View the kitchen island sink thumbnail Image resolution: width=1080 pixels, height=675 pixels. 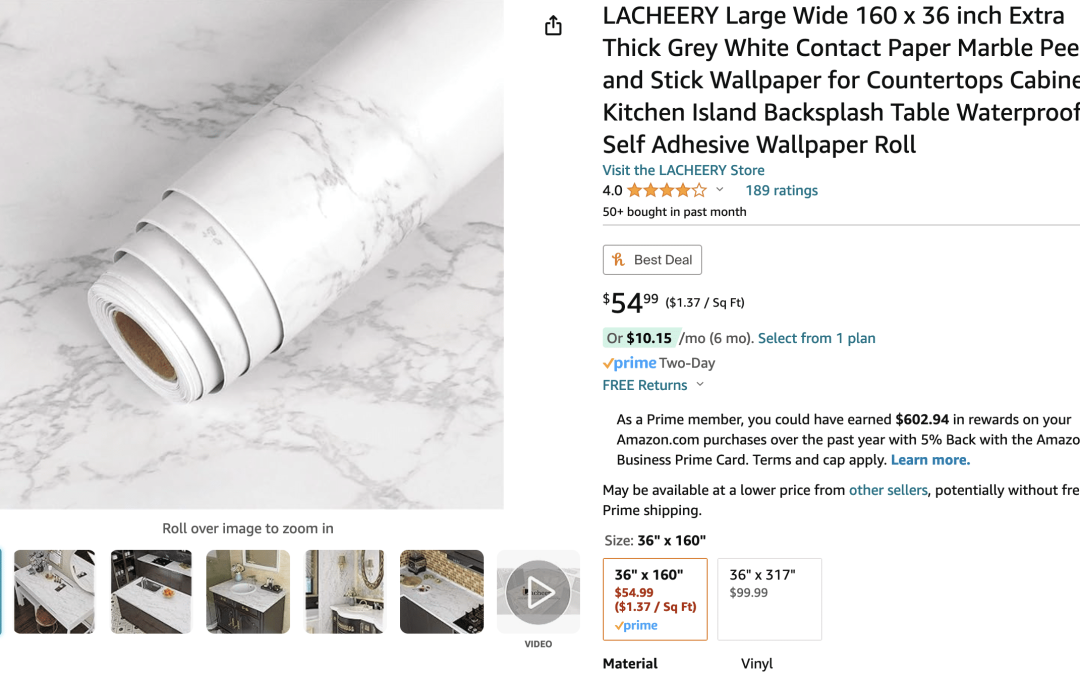tap(151, 592)
